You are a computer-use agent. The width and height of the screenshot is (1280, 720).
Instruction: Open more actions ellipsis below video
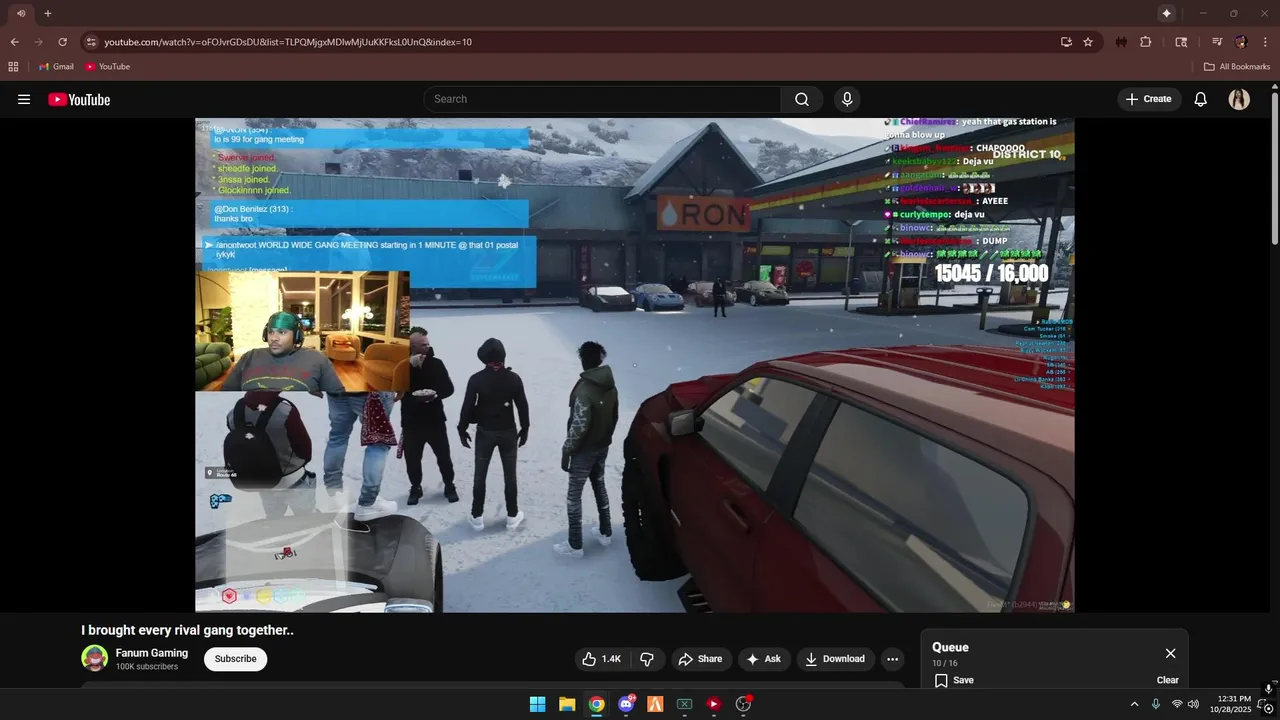[x=893, y=659]
